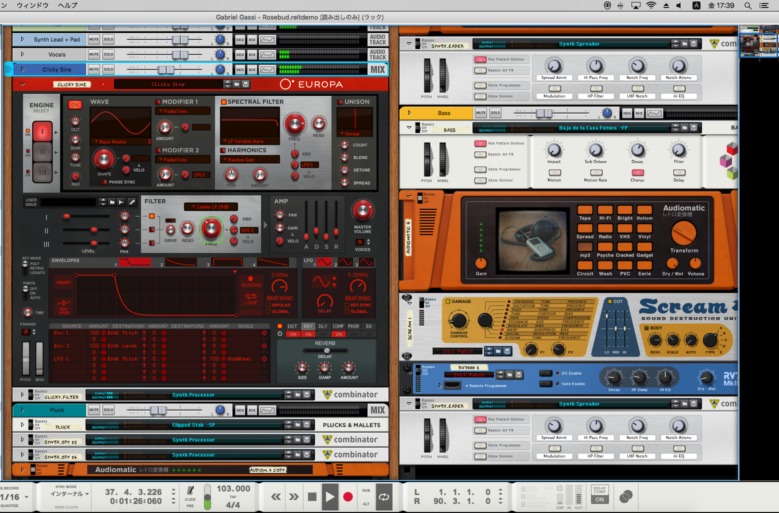
Task: Click the Europa Engine I select button
Action: point(42,132)
